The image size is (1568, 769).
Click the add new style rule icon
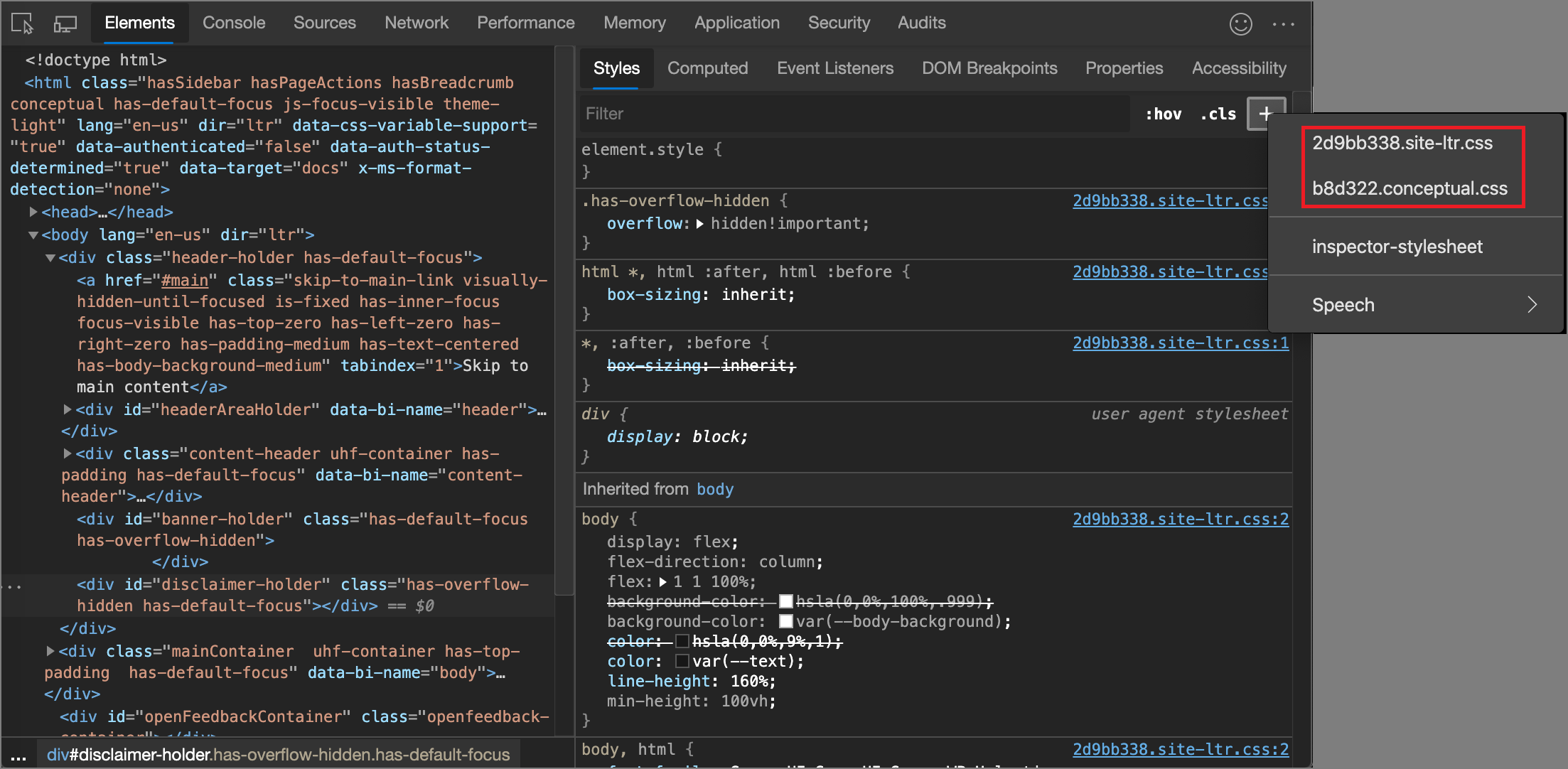[1265, 113]
